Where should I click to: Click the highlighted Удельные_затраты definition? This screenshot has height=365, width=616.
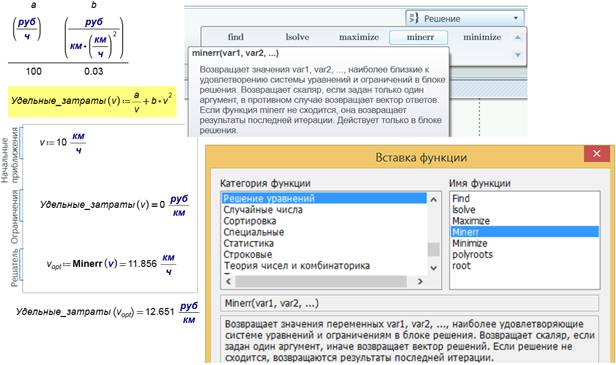[x=92, y=102]
